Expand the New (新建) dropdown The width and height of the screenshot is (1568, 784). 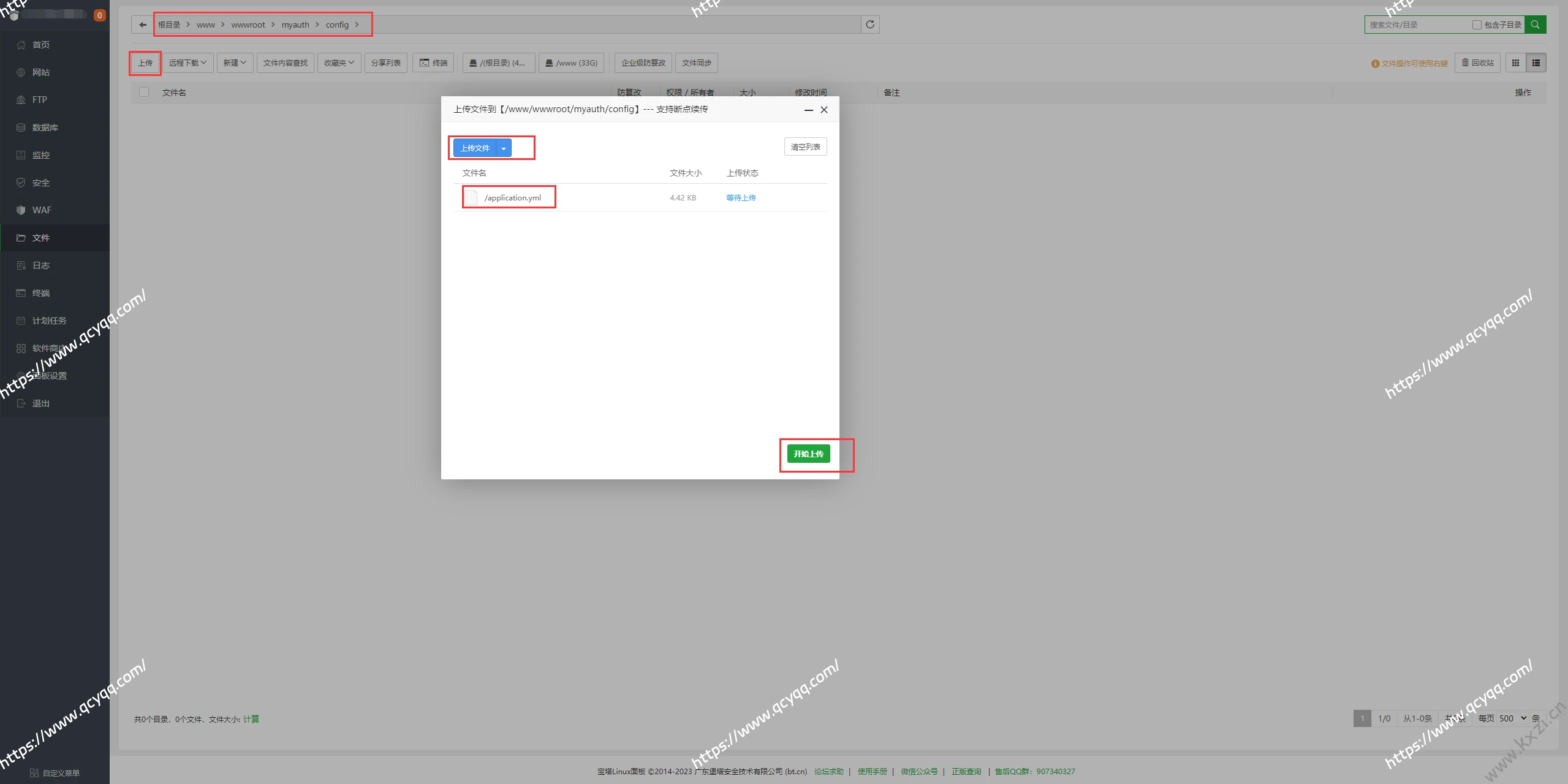(235, 63)
